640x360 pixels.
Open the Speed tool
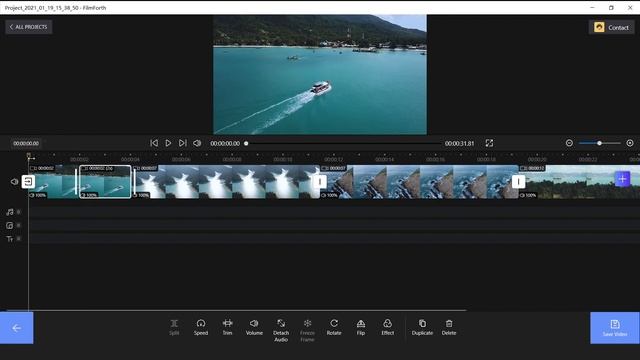(201, 327)
